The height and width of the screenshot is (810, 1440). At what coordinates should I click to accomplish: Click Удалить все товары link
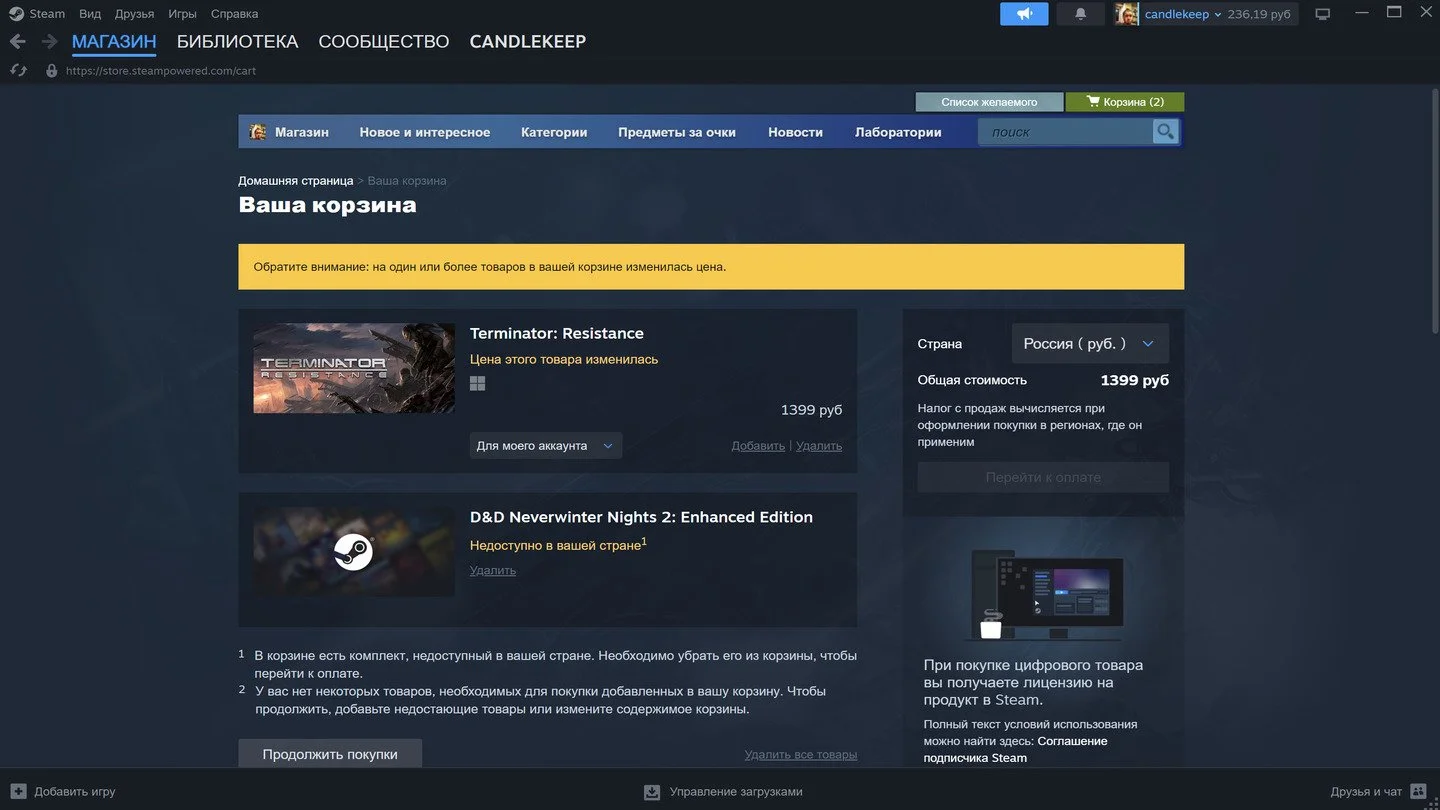pos(801,755)
